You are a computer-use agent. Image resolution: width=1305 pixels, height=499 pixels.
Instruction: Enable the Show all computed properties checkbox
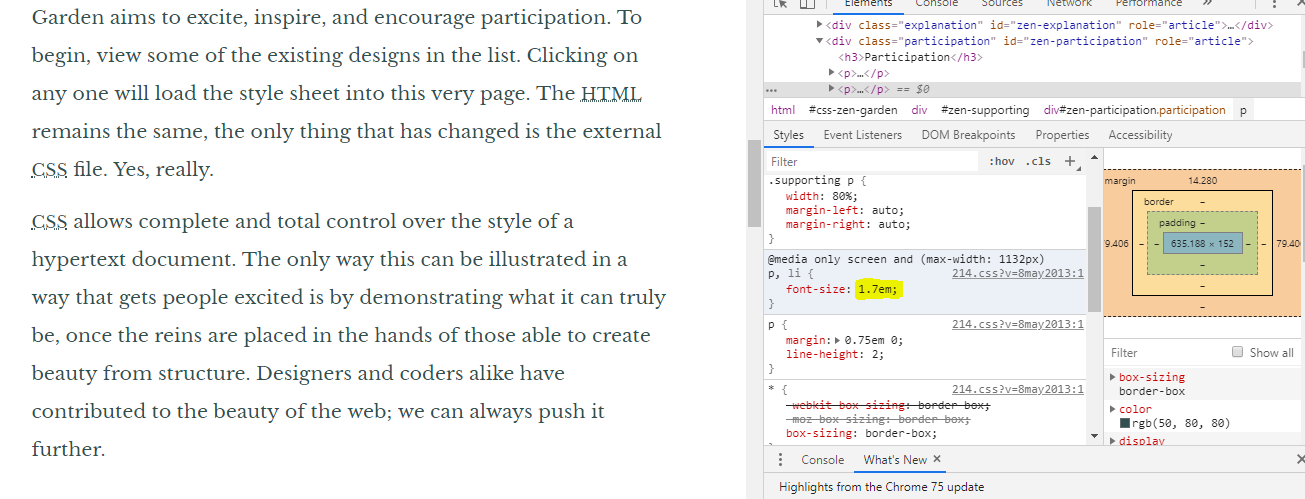pos(1238,352)
